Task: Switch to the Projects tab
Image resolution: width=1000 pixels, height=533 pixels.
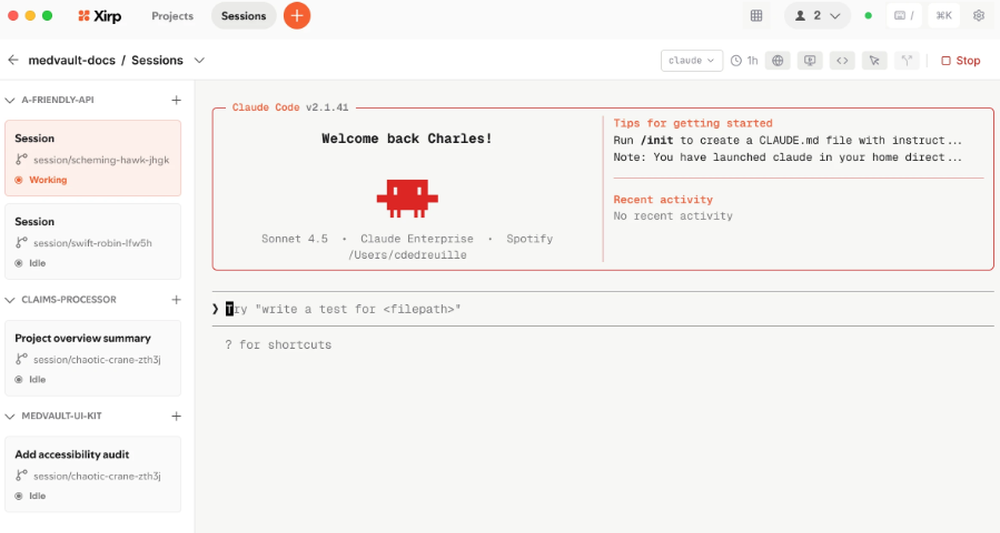Action: click(172, 16)
